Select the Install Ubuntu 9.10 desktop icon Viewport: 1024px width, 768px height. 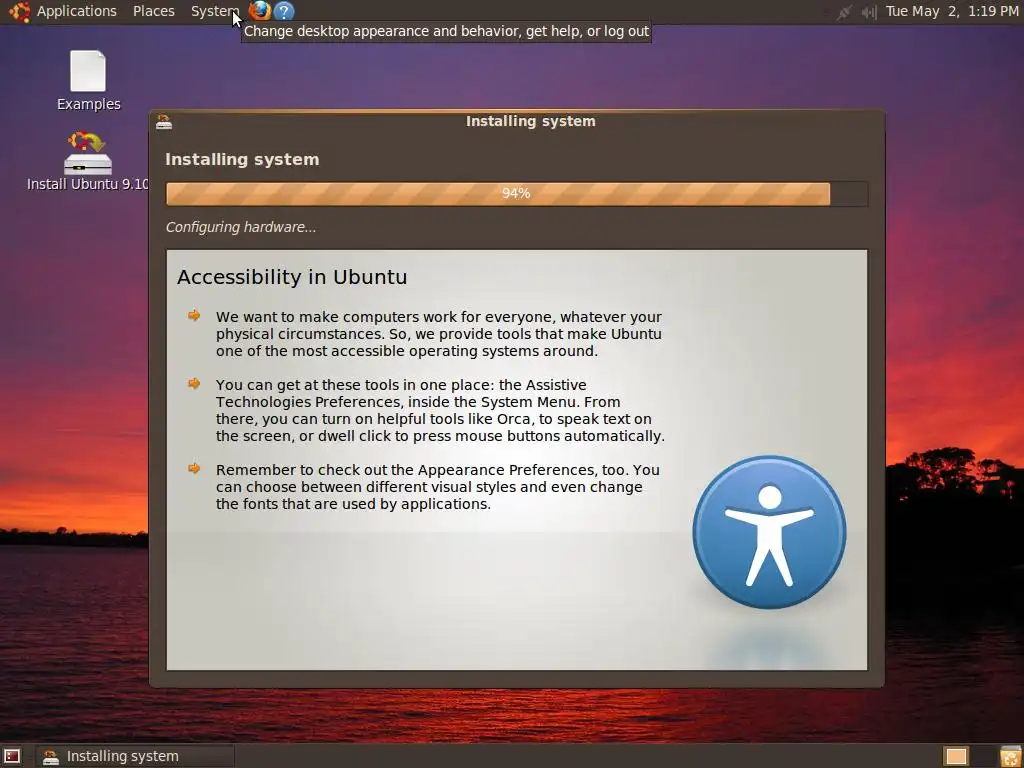(88, 161)
